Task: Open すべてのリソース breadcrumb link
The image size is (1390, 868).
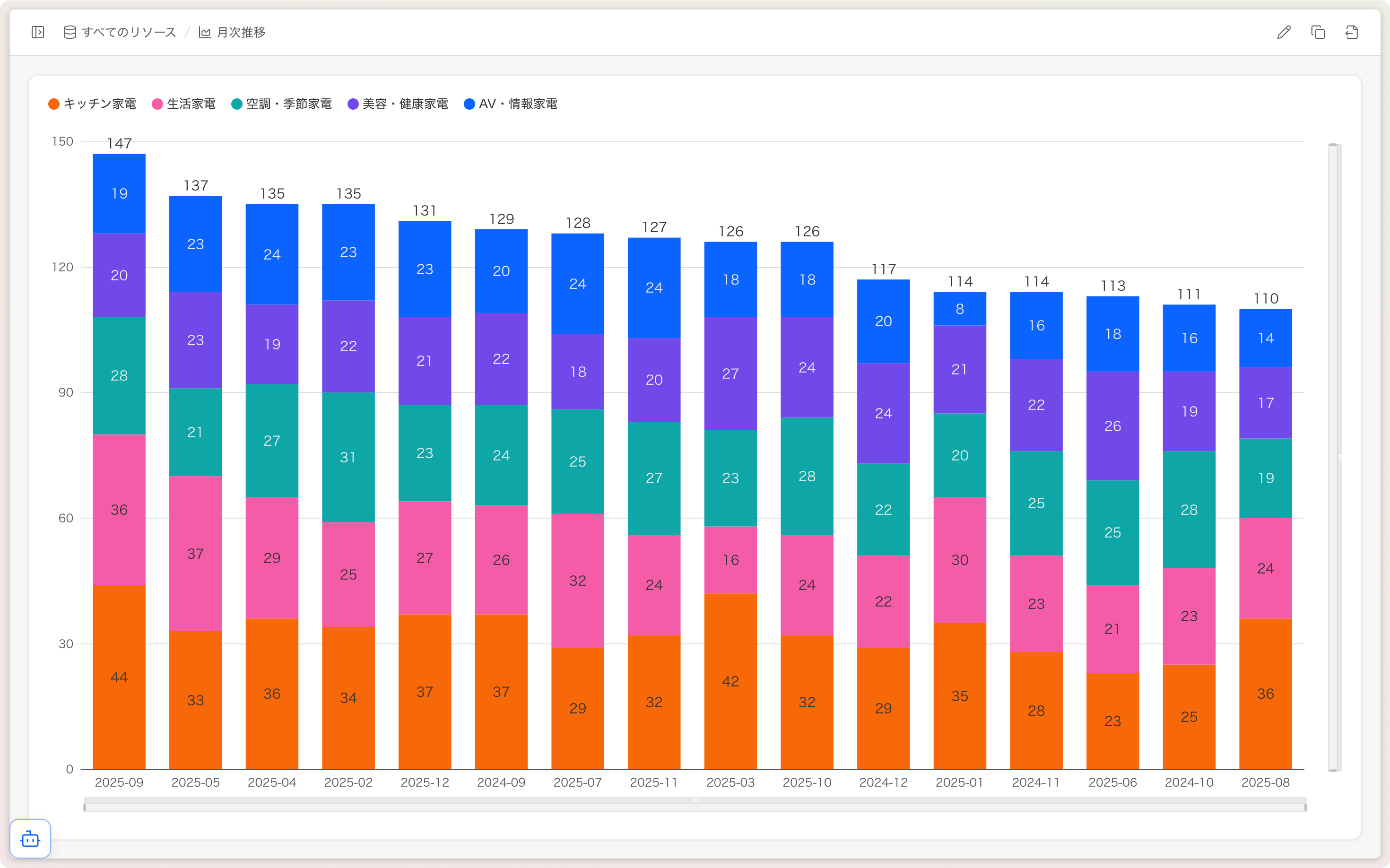Action: tap(129, 32)
